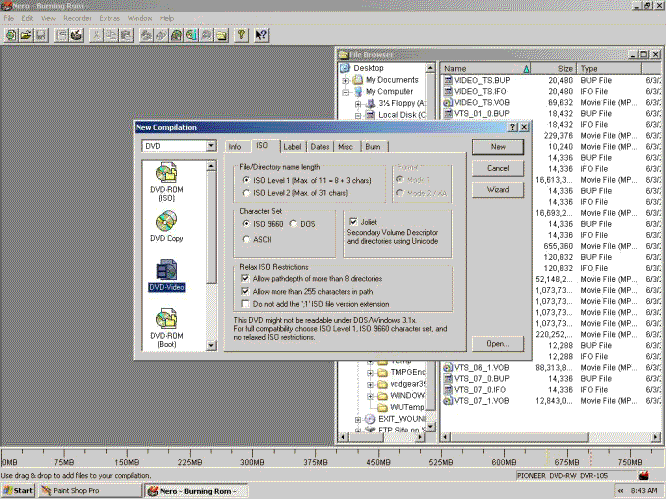Switch to the Burn tab
Image resolution: width=666 pixels, height=499 pixels.
coord(373,147)
